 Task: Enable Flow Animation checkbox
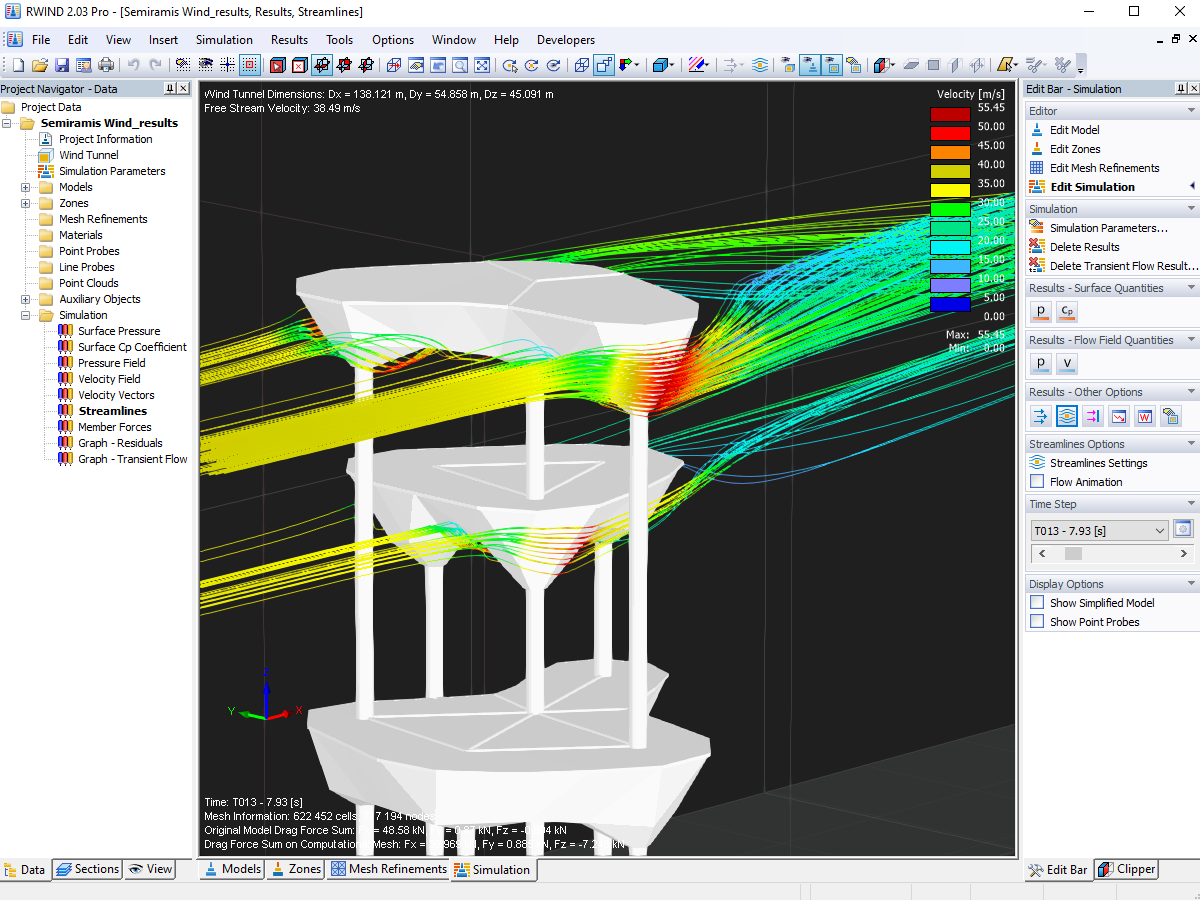click(x=1037, y=482)
